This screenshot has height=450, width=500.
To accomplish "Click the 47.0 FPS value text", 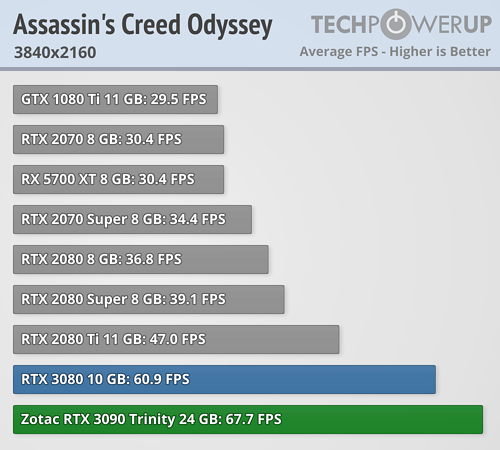I will pos(177,339).
